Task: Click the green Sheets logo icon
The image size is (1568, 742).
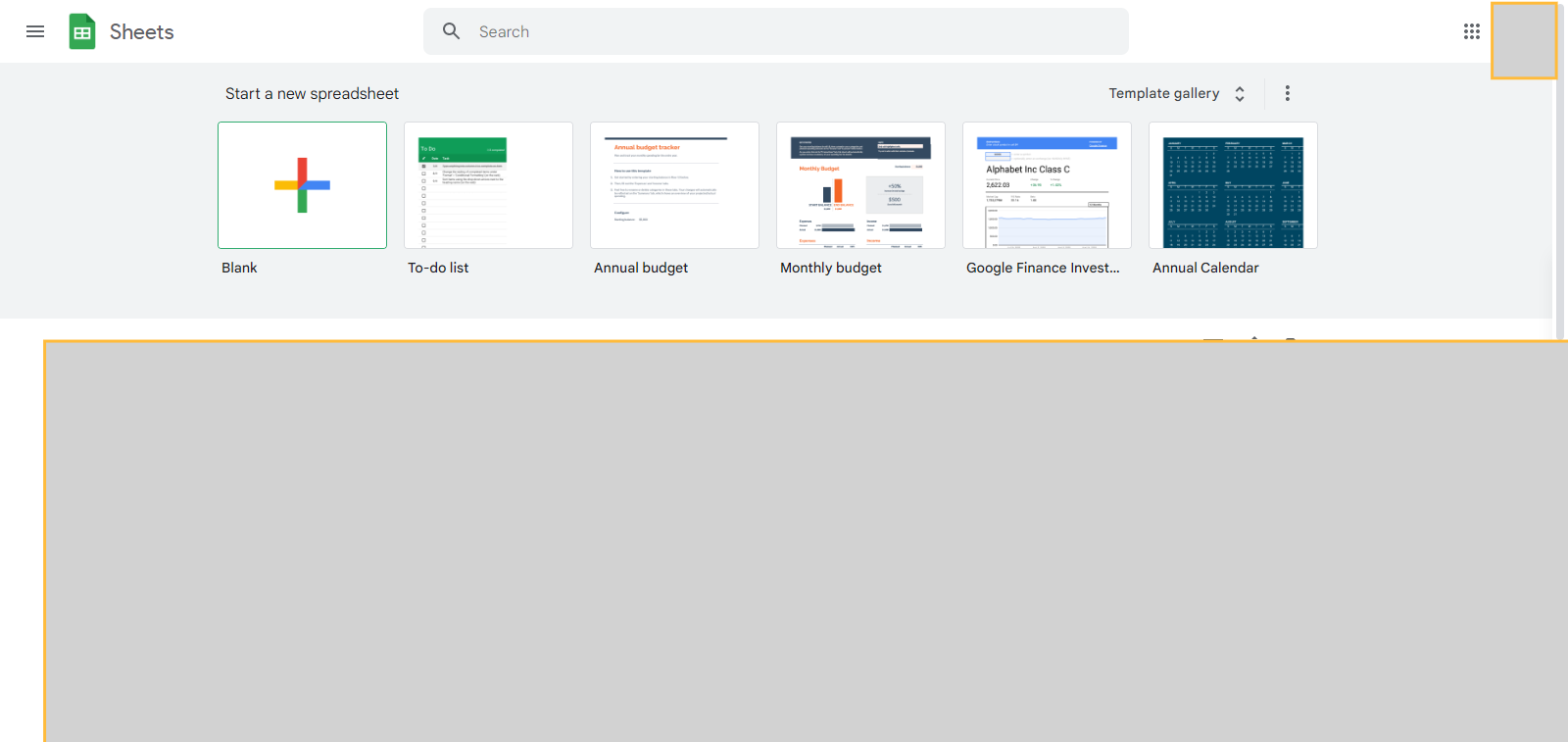Action: pyautogui.click(x=82, y=31)
